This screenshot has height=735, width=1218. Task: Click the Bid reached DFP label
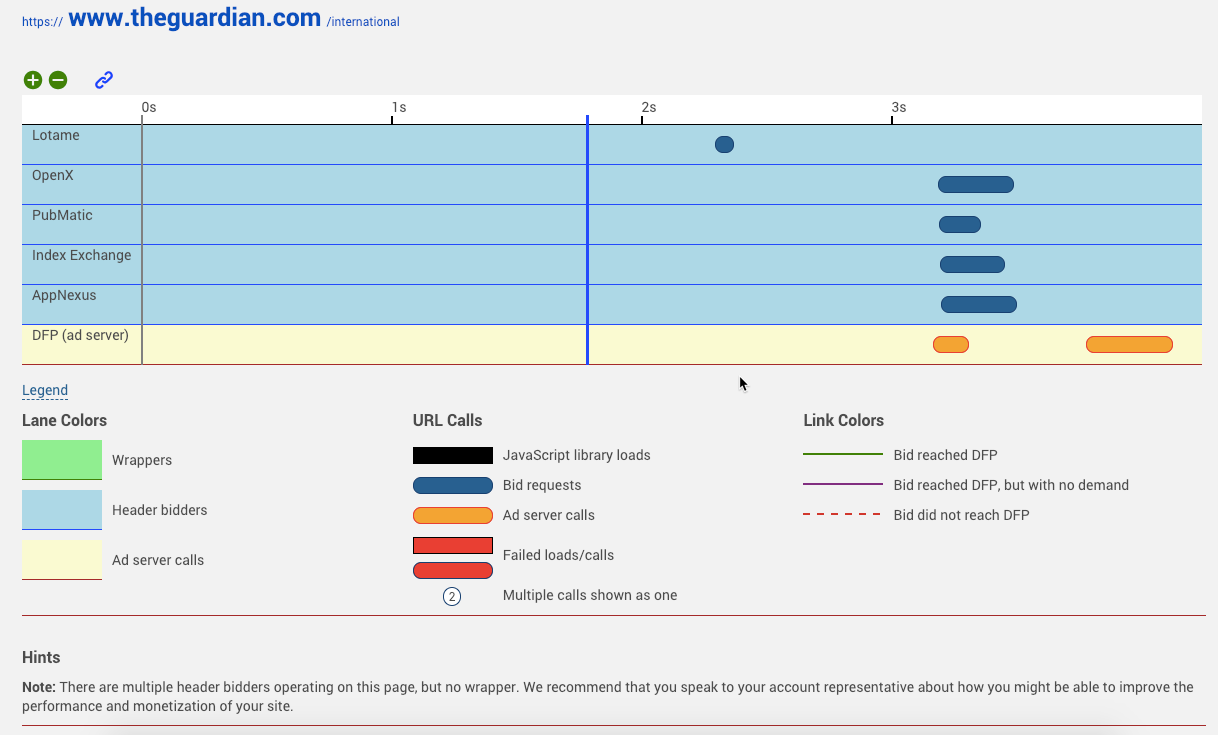coord(946,455)
